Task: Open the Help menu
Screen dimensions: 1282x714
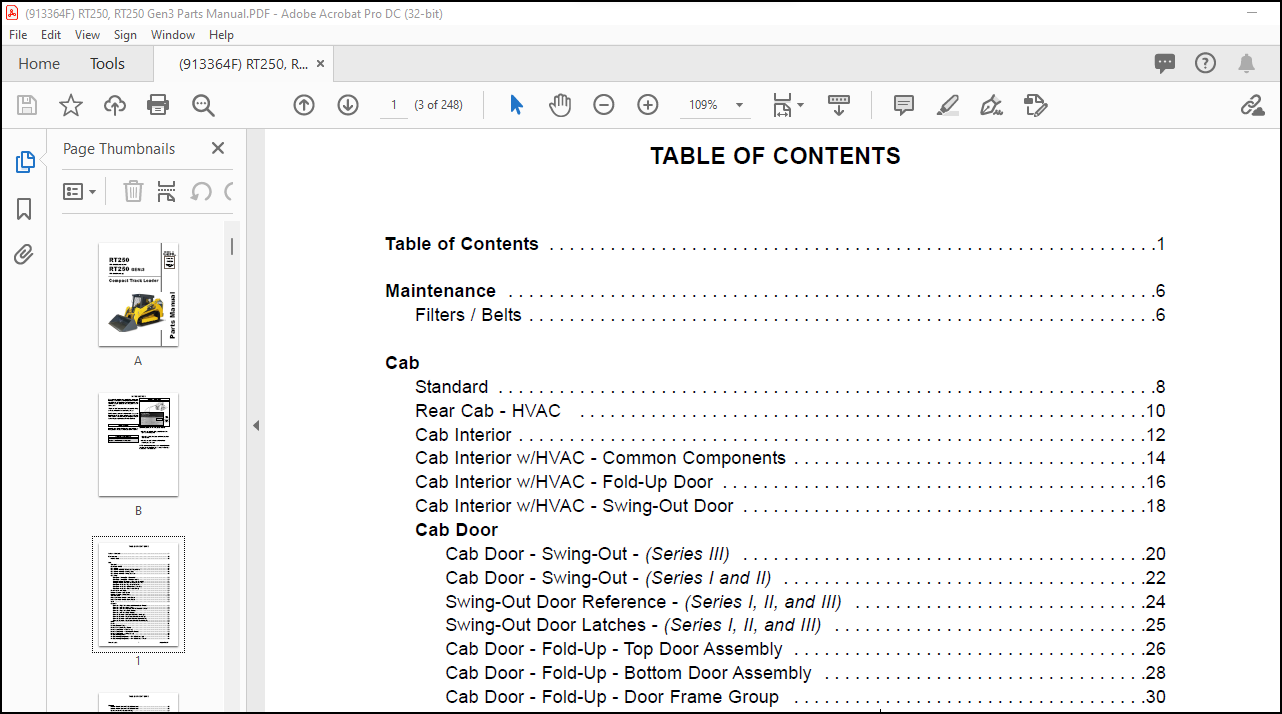Action: click(221, 34)
